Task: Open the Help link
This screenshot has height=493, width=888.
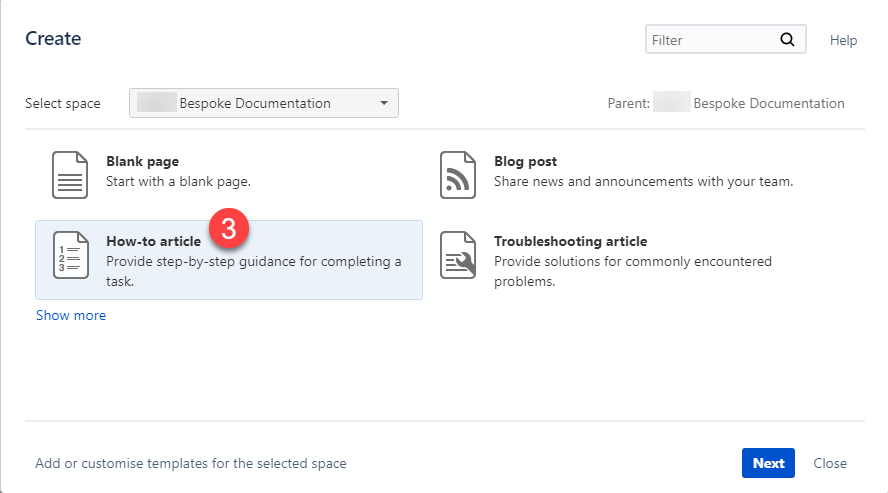Action: point(843,40)
